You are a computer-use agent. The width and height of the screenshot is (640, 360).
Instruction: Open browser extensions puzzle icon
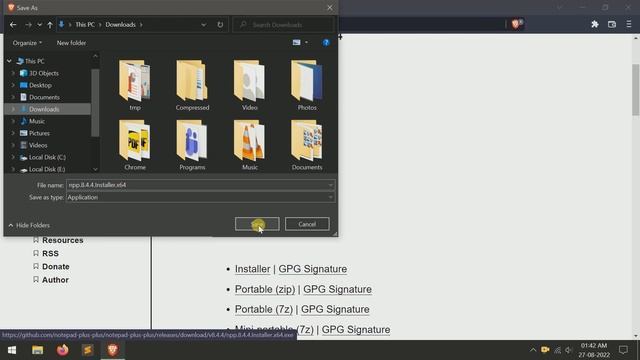click(595, 24)
